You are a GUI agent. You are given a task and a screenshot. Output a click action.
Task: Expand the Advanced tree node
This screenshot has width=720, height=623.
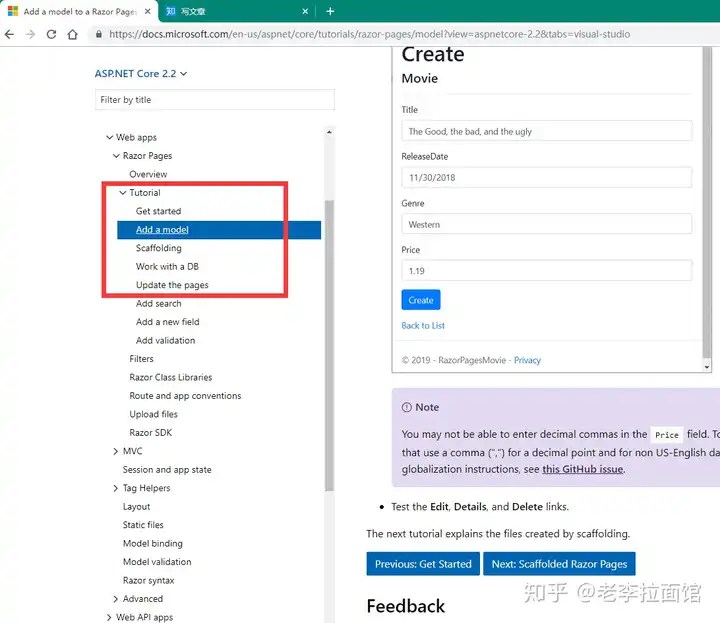click(x=116, y=599)
